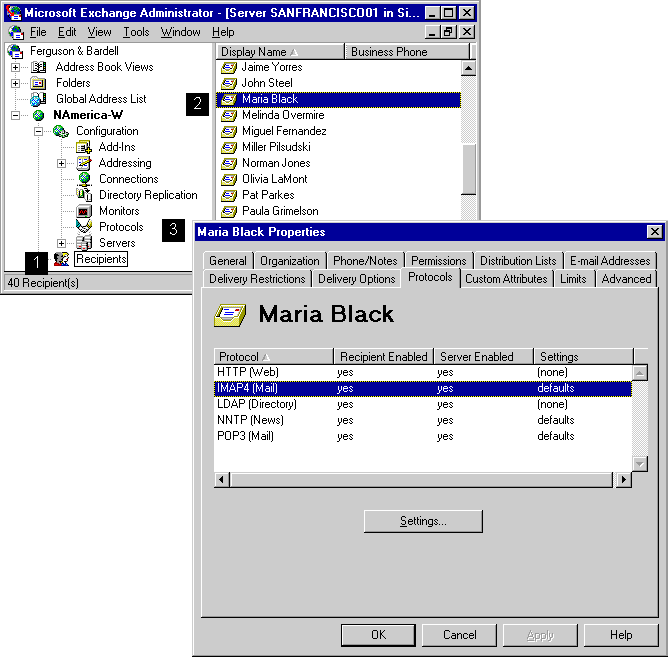Click the Recipients people icon
Viewport: 668px width, 657px height.
61,259
